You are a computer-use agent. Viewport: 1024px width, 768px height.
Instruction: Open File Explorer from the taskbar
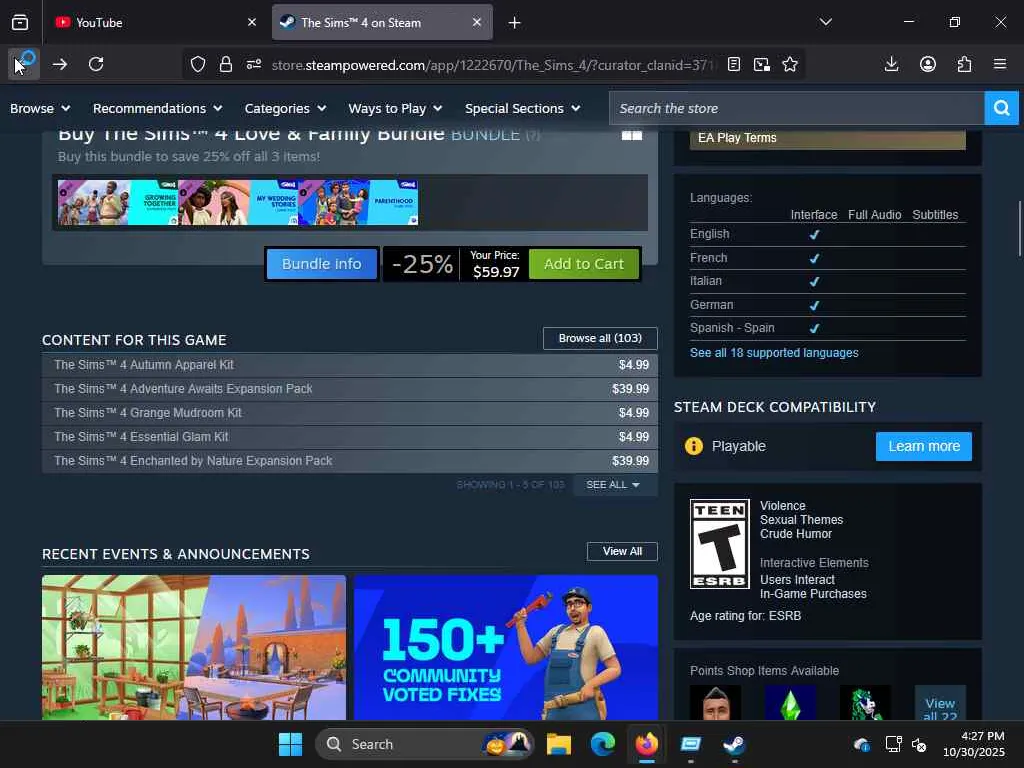coord(559,744)
